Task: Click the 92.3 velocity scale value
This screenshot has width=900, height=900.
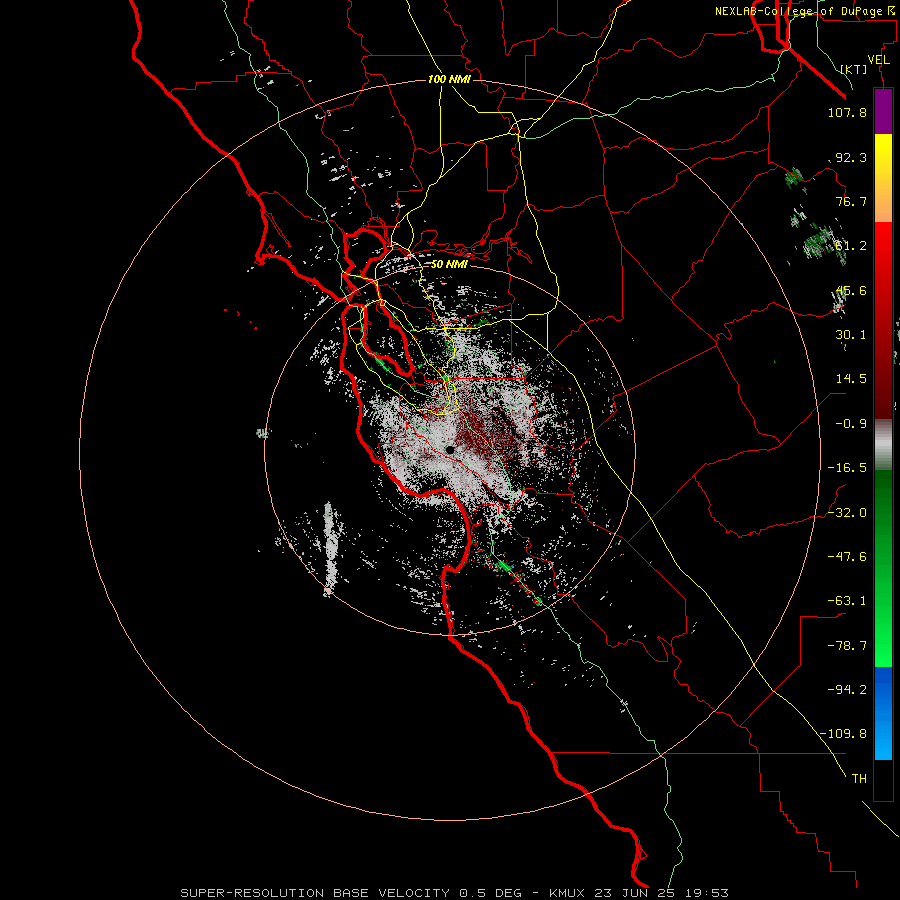Action: [851, 157]
